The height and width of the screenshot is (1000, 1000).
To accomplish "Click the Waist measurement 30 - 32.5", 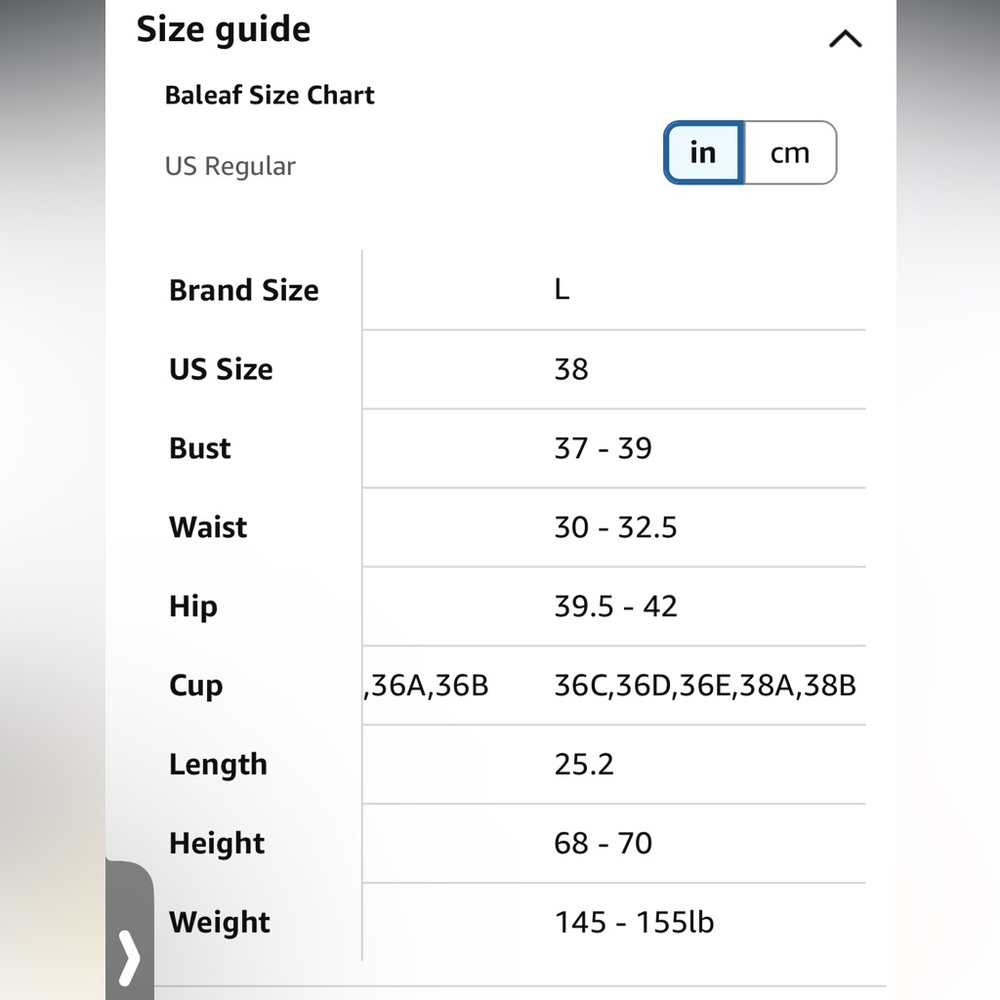I will tap(615, 527).
